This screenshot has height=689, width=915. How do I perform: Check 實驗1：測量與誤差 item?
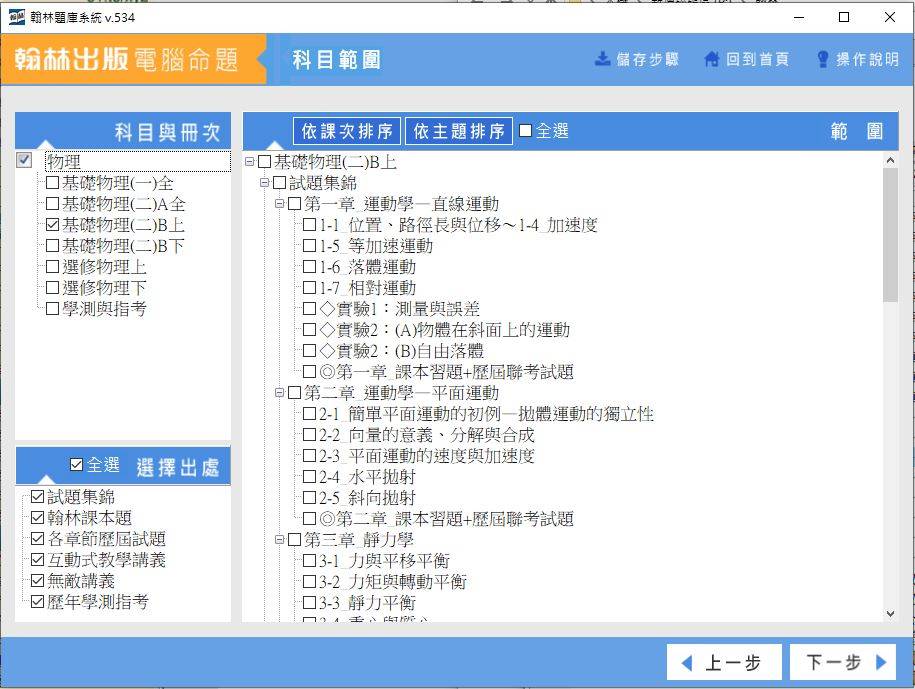click(x=309, y=309)
